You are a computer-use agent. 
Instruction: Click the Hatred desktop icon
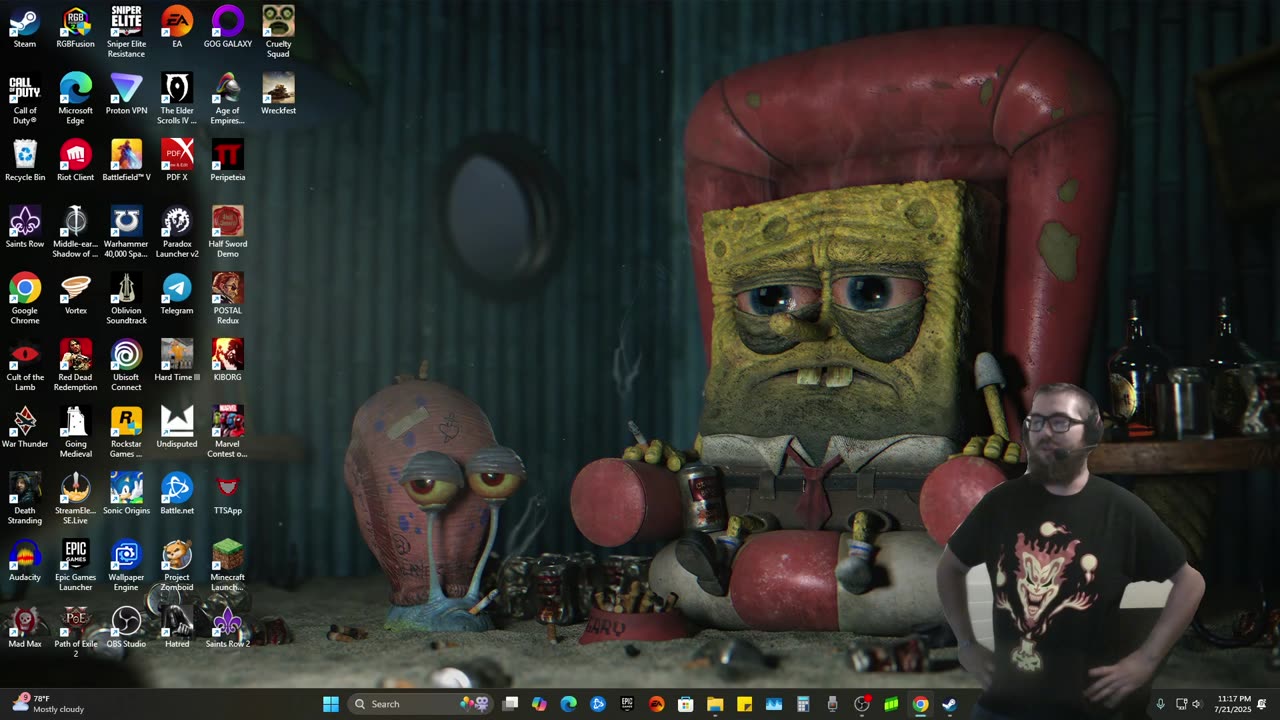point(177,628)
